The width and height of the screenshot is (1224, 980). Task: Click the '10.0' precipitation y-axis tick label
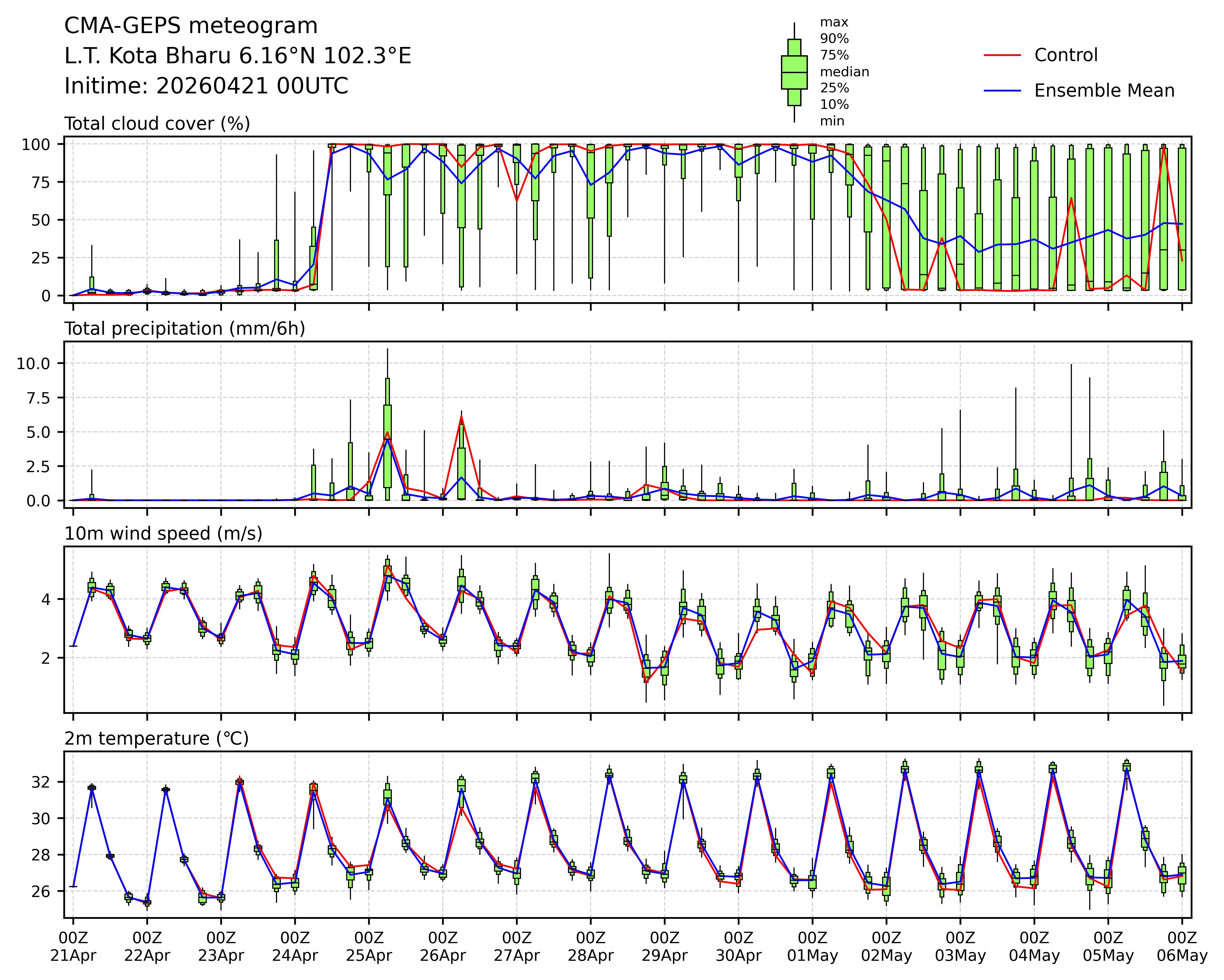[x=33, y=363]
